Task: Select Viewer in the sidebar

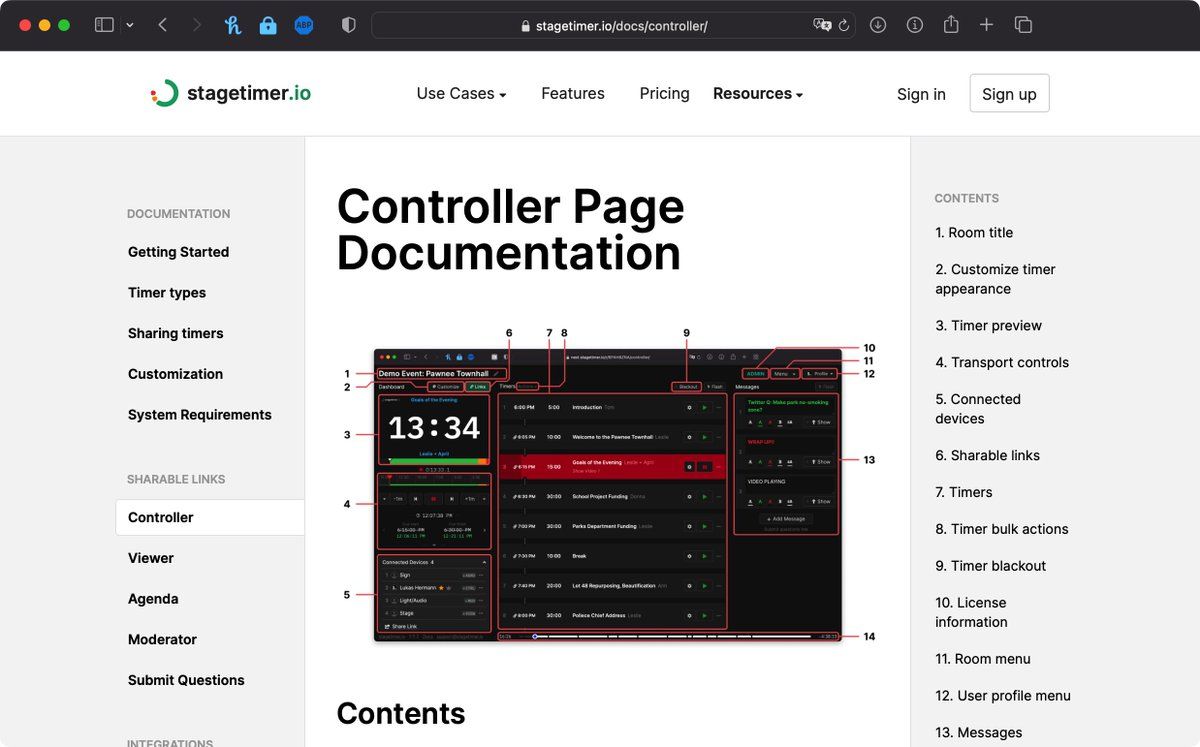Action: (151, 558)
